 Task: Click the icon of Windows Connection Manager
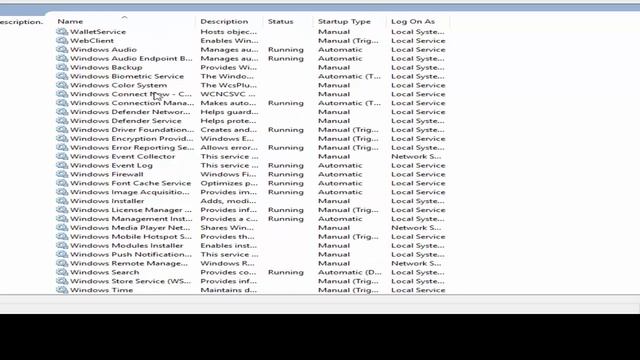[x=62, y=103]
